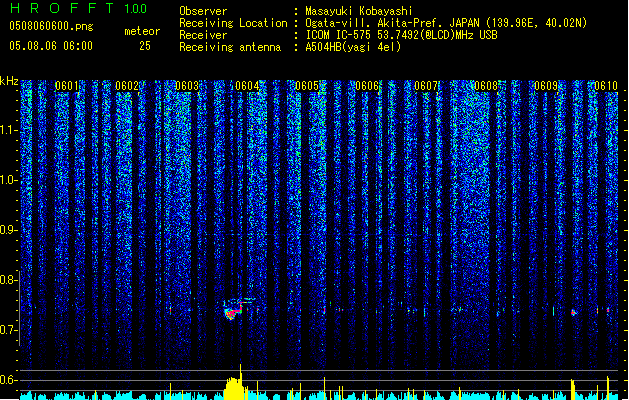
Task: Select the ICOM IC-575 receiver text
Action: pos(401,35)
